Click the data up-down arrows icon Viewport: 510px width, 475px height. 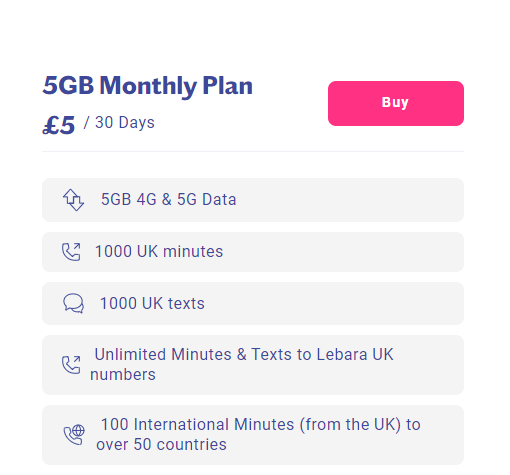(x=73, y=200)
